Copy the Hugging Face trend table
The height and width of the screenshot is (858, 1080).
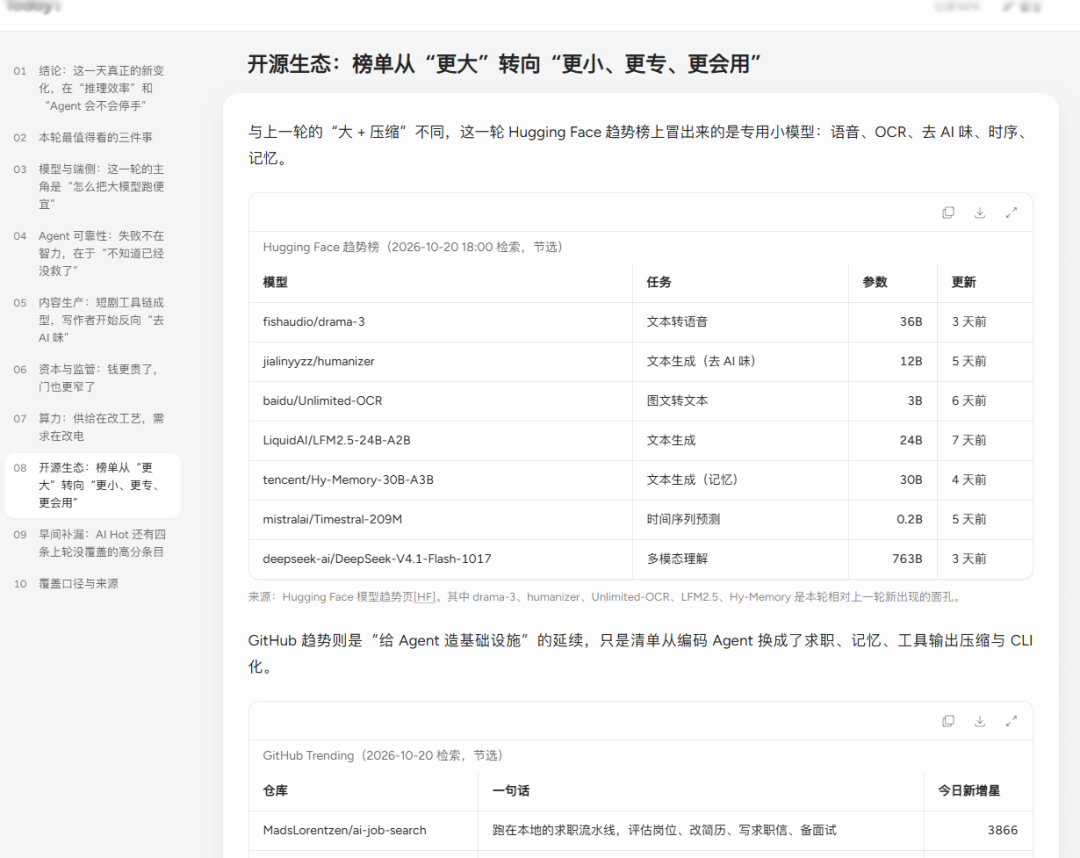(x=948, y=213)
